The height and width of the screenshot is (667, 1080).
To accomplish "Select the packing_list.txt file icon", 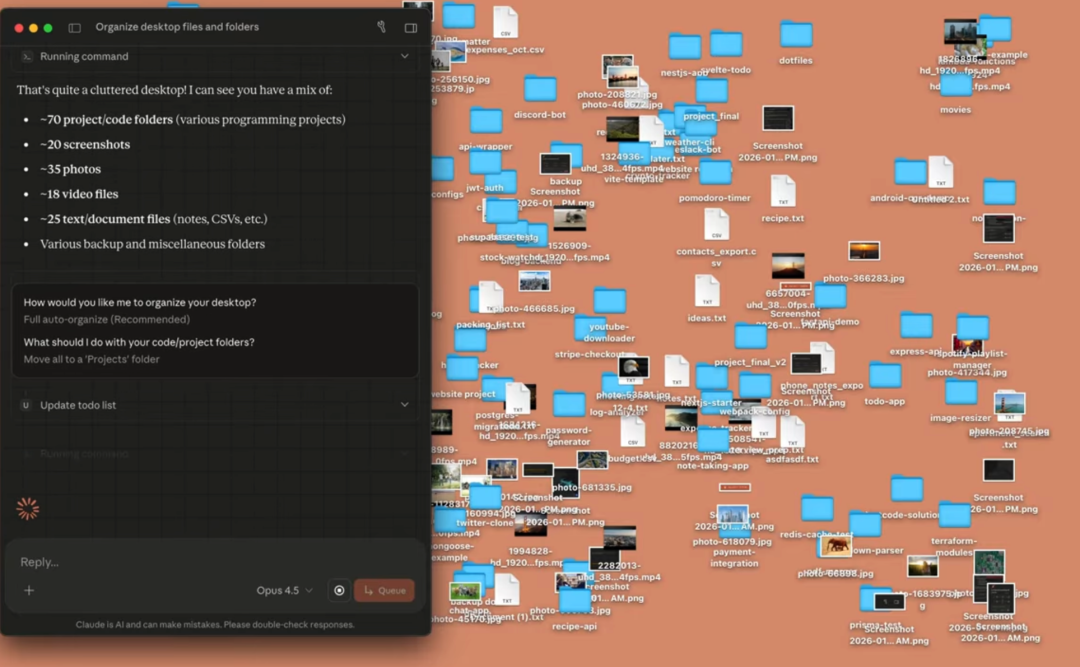I will tap(490, 298).
